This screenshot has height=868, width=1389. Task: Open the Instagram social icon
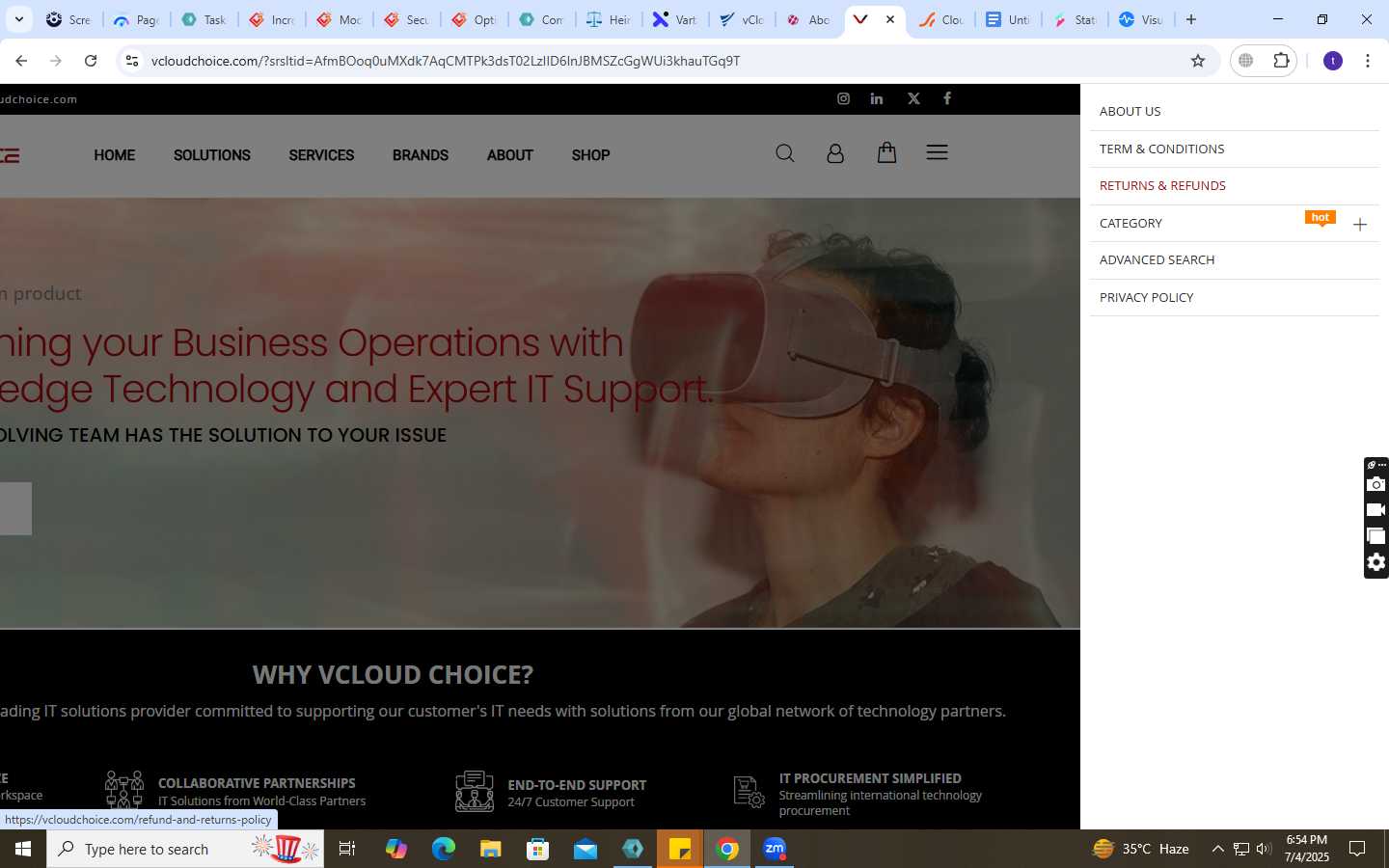[843, 98]
